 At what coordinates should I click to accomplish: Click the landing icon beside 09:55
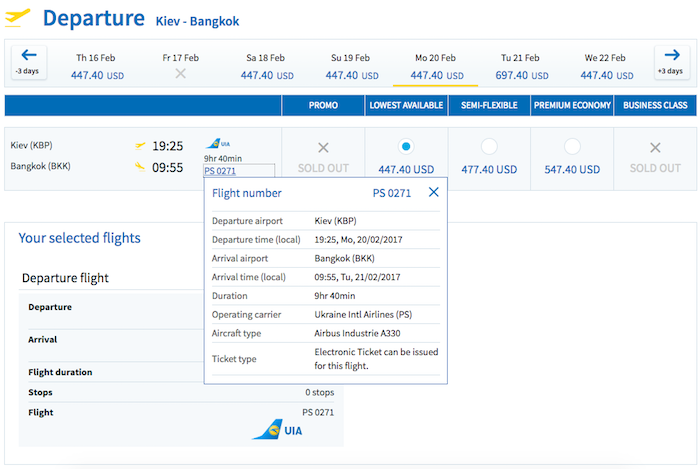140,167
